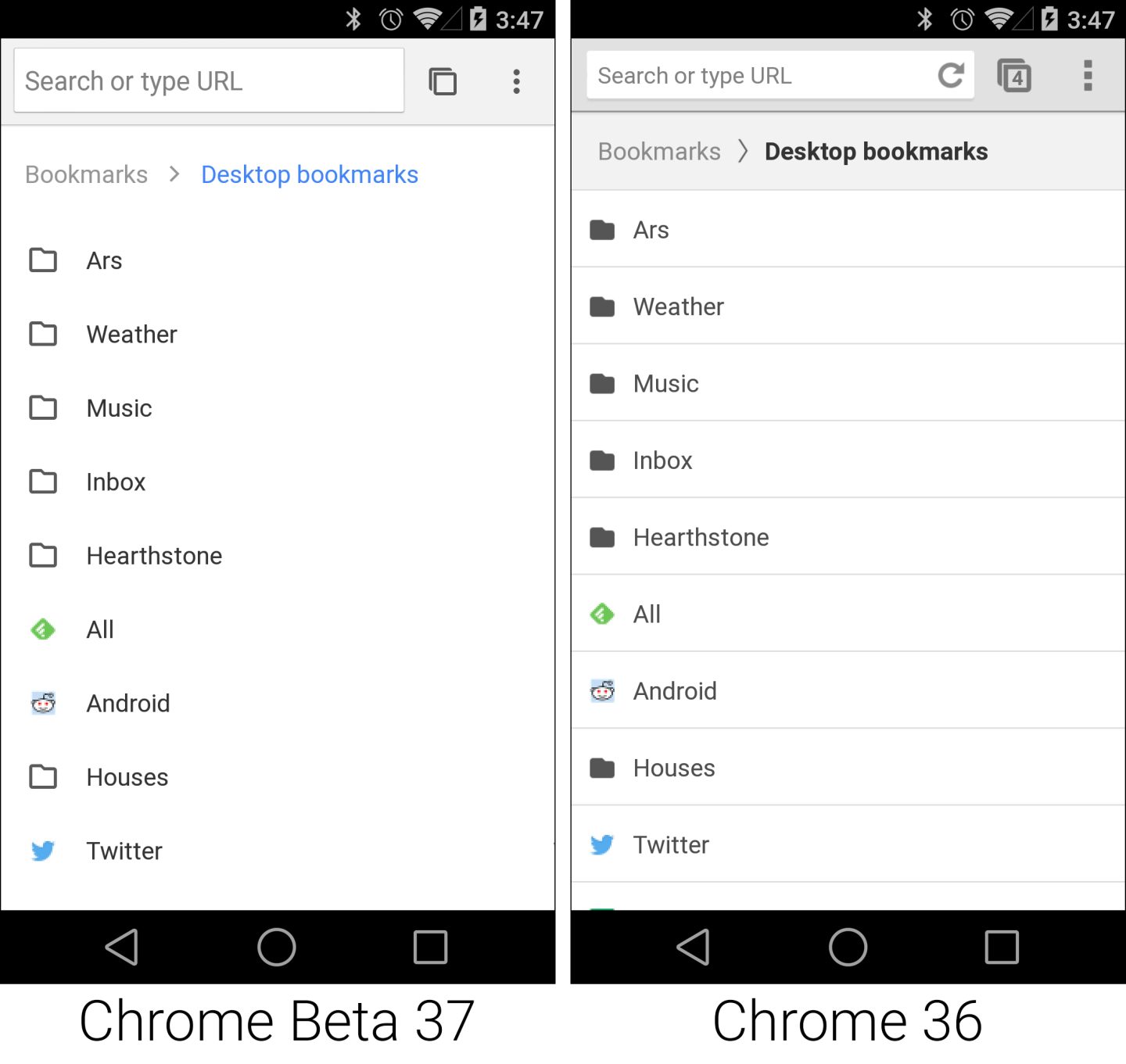This screenshot has height=1064, width=1126.
Task: Open the Twitter bookmark in Chrome 36
Action: [x=671, y=844]
